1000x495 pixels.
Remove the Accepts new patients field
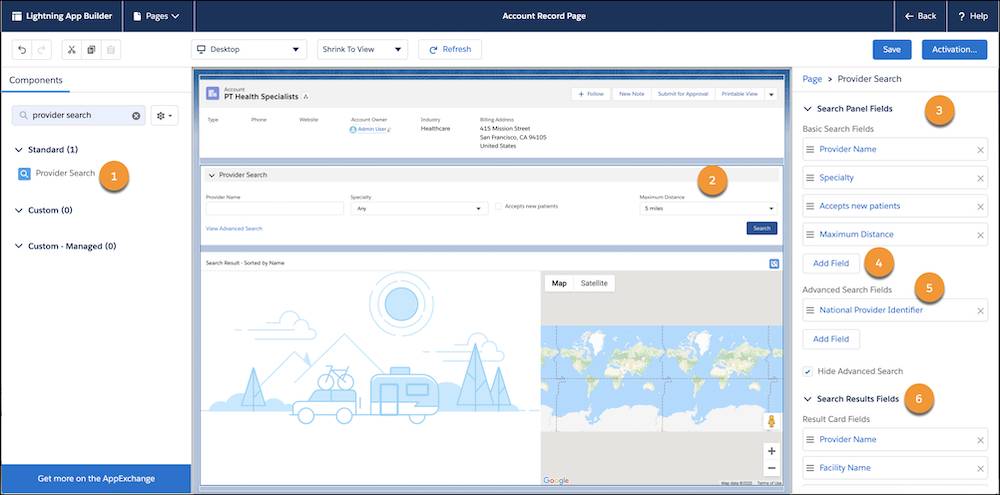[980, 207]
